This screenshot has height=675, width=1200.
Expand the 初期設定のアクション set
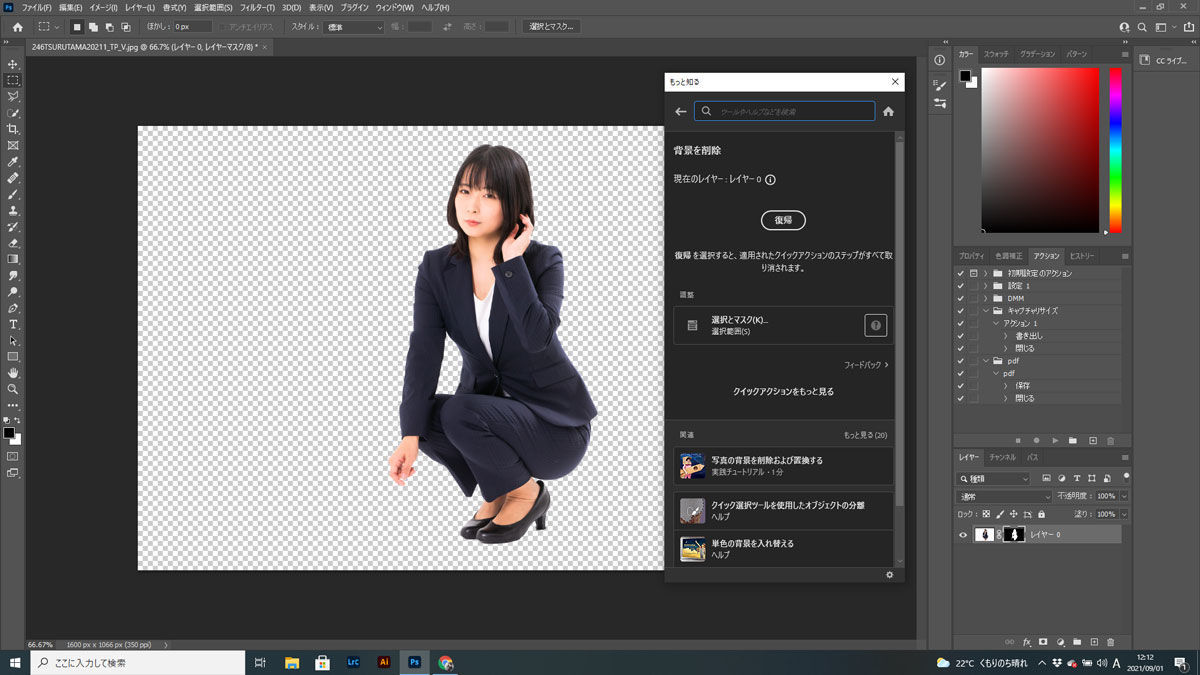click(x=985, y=273)
